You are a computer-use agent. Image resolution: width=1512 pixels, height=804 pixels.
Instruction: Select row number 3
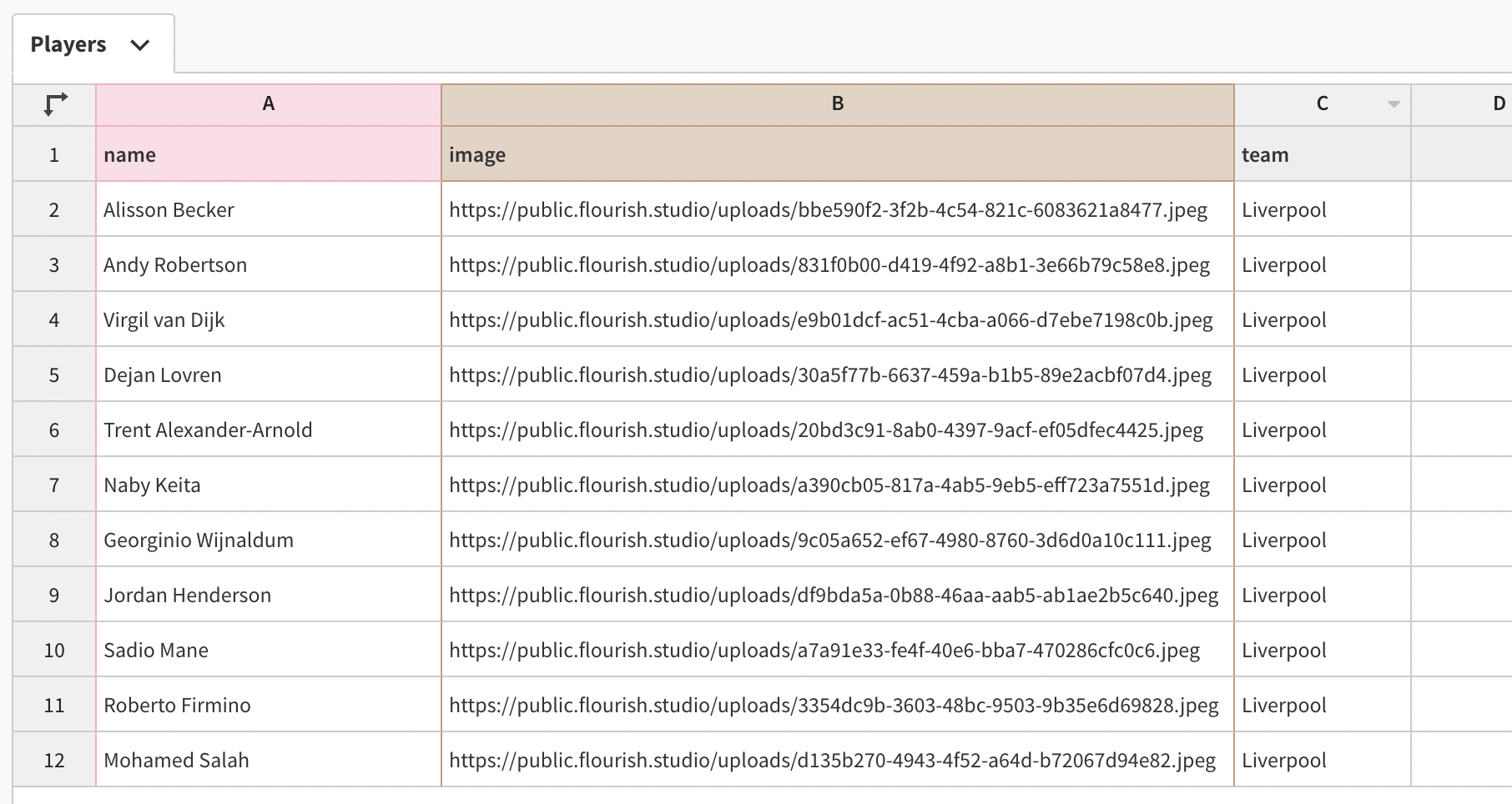(x=54, y=264)
